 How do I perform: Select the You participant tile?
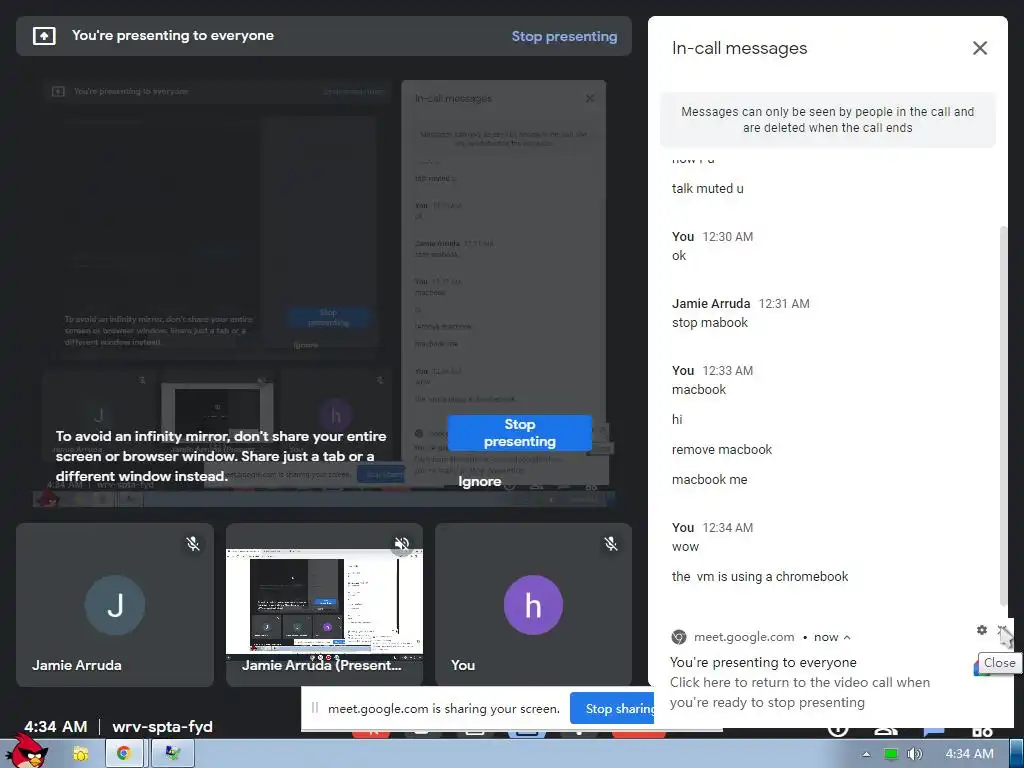pyautogui.click(x=533, y=605)
